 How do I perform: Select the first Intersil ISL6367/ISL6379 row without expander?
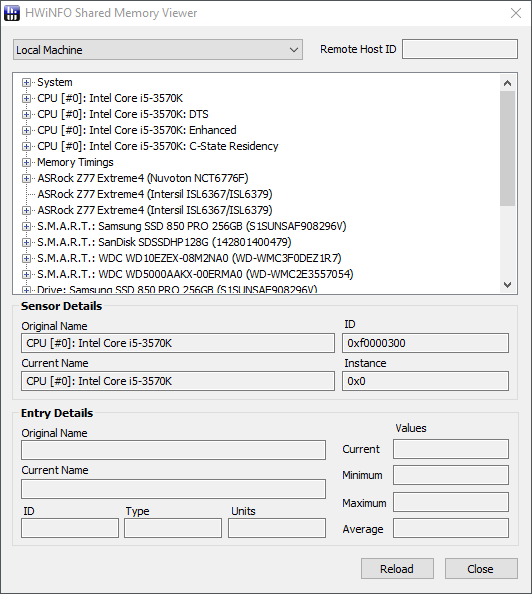pyautogui.click(x=155, y=194)
